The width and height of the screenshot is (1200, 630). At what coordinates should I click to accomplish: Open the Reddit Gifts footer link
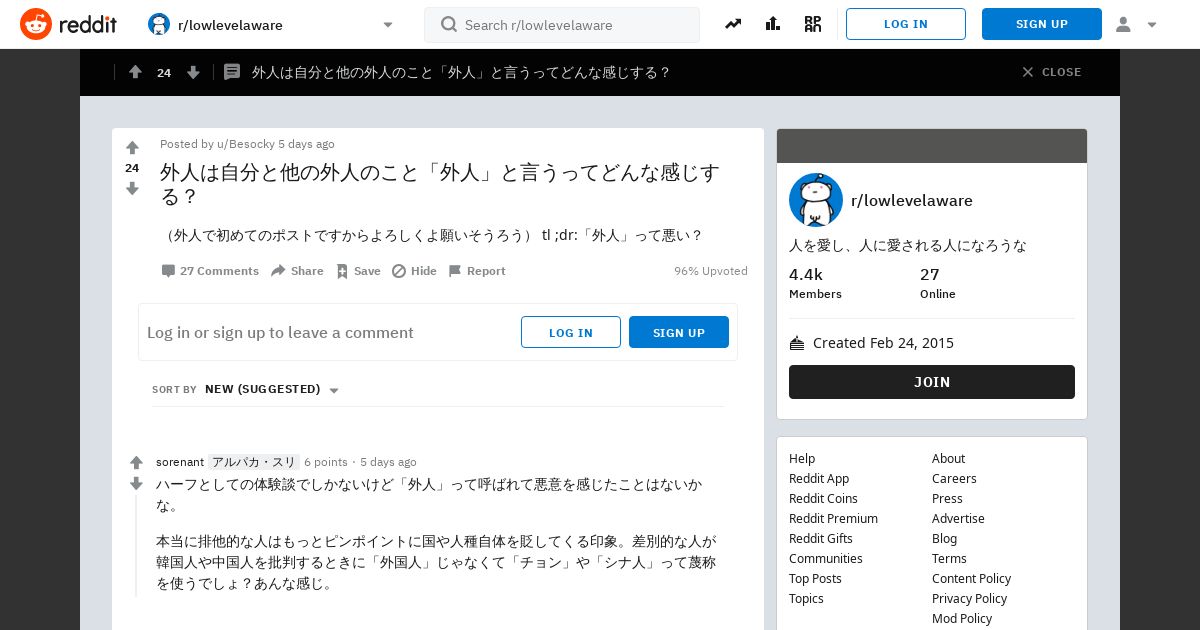821,538
